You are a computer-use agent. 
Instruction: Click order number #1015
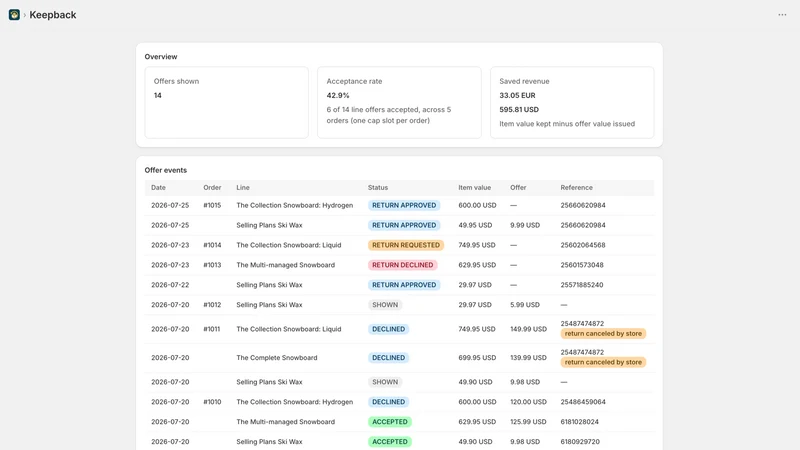tap(212, 205)
